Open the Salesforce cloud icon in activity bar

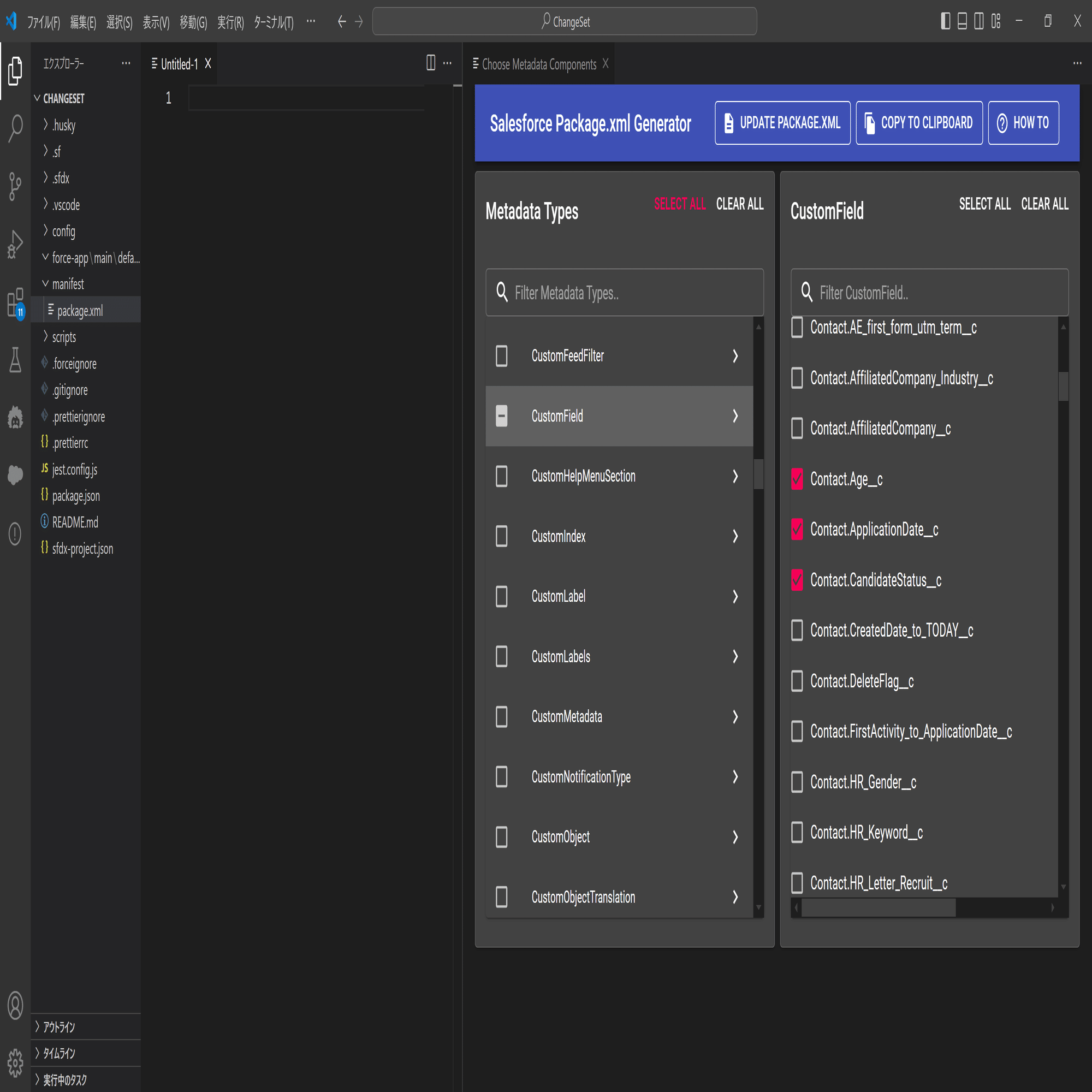[x=15, y=474]
